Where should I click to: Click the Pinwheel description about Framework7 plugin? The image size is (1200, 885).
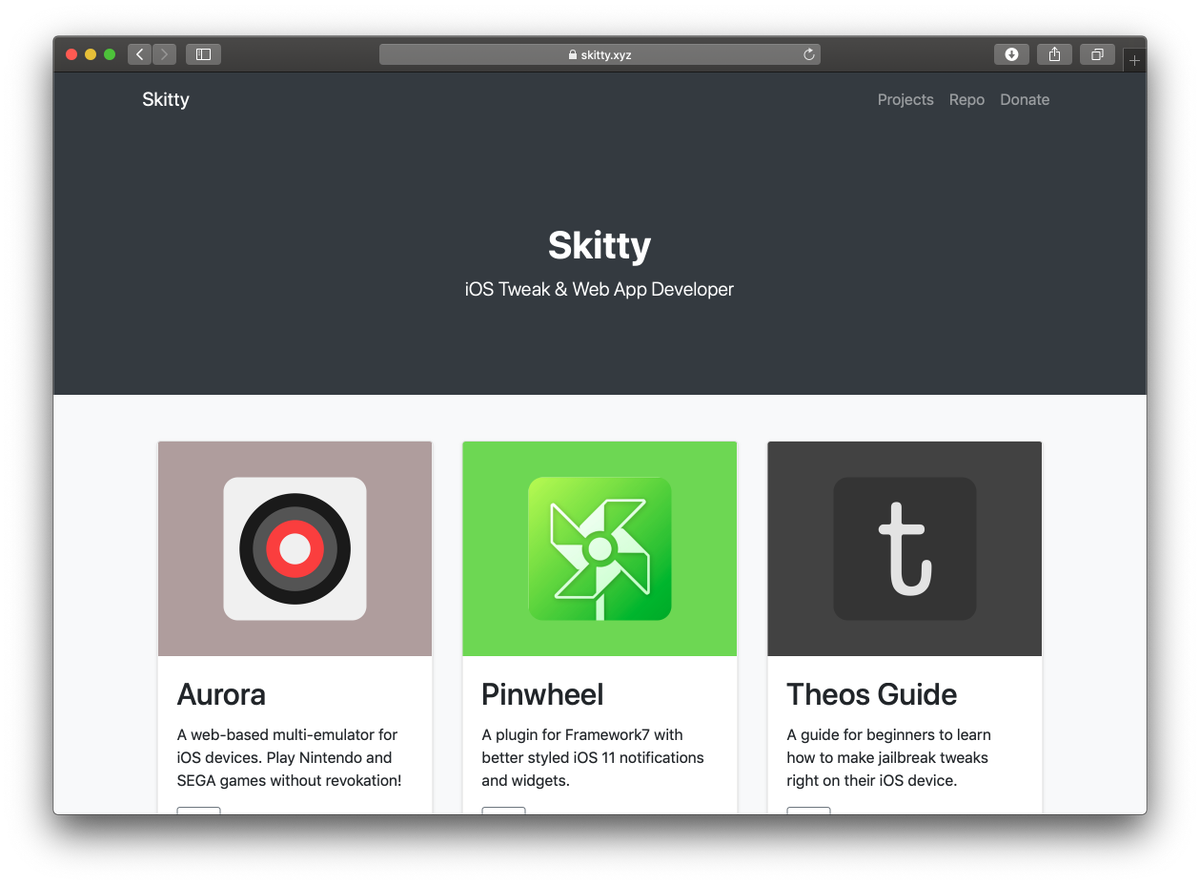click(593, 758)
